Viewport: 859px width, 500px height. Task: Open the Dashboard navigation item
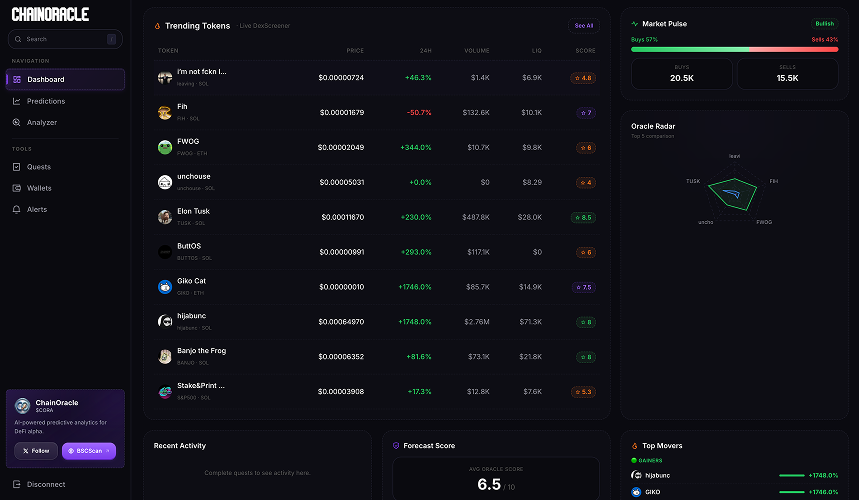(65, 79)
